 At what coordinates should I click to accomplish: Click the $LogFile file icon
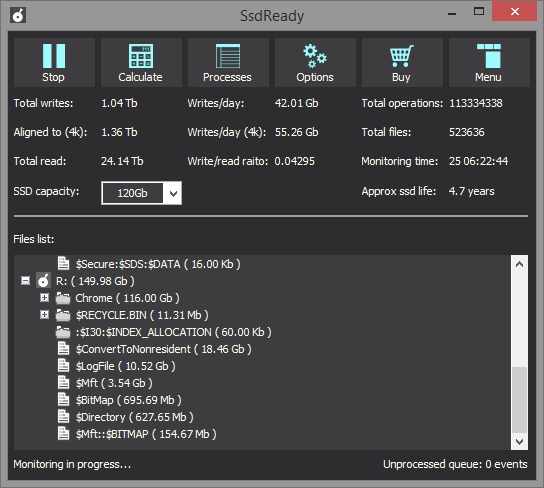coord(63,365)
